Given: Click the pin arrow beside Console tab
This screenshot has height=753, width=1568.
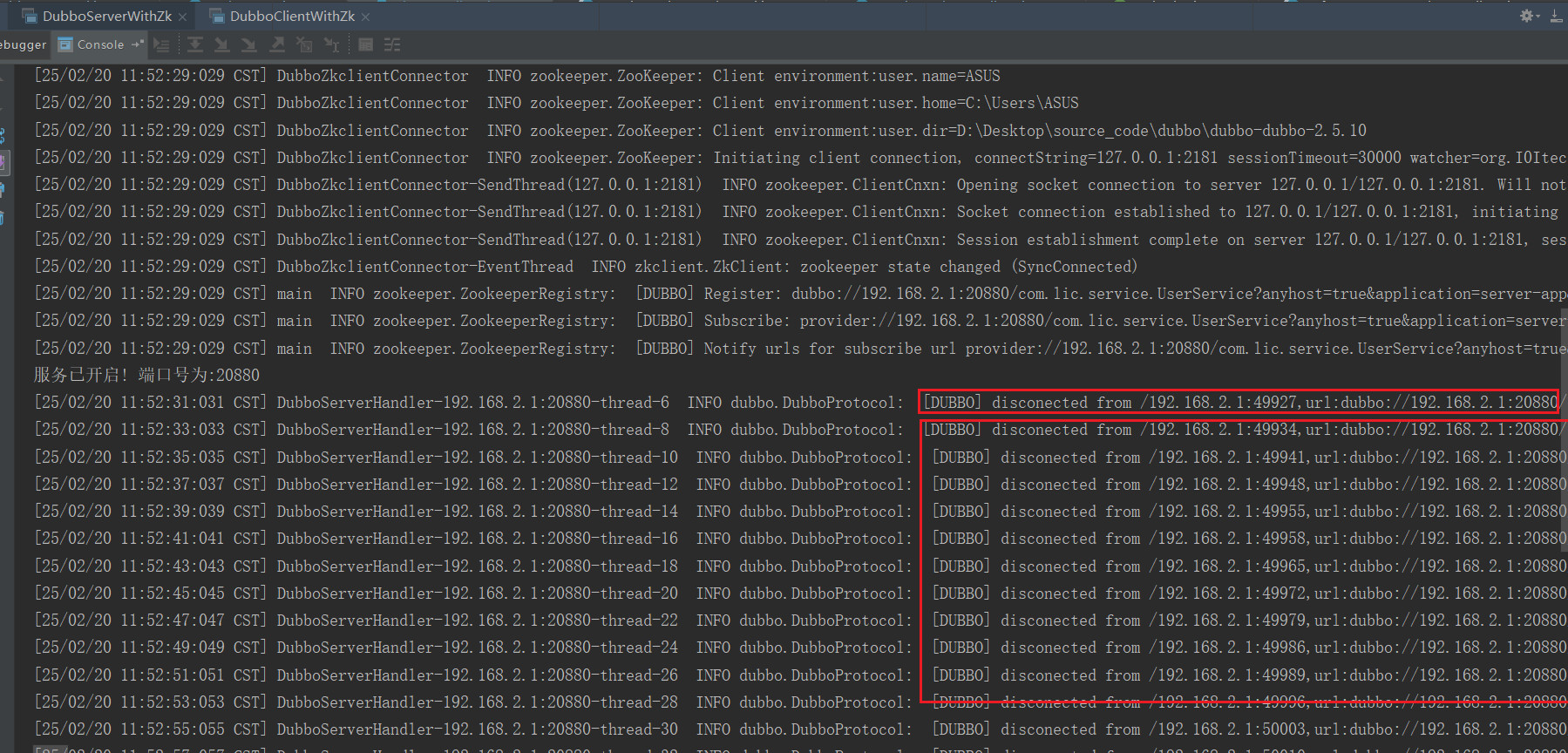Looking at the screenshot, I should [138, 44].
